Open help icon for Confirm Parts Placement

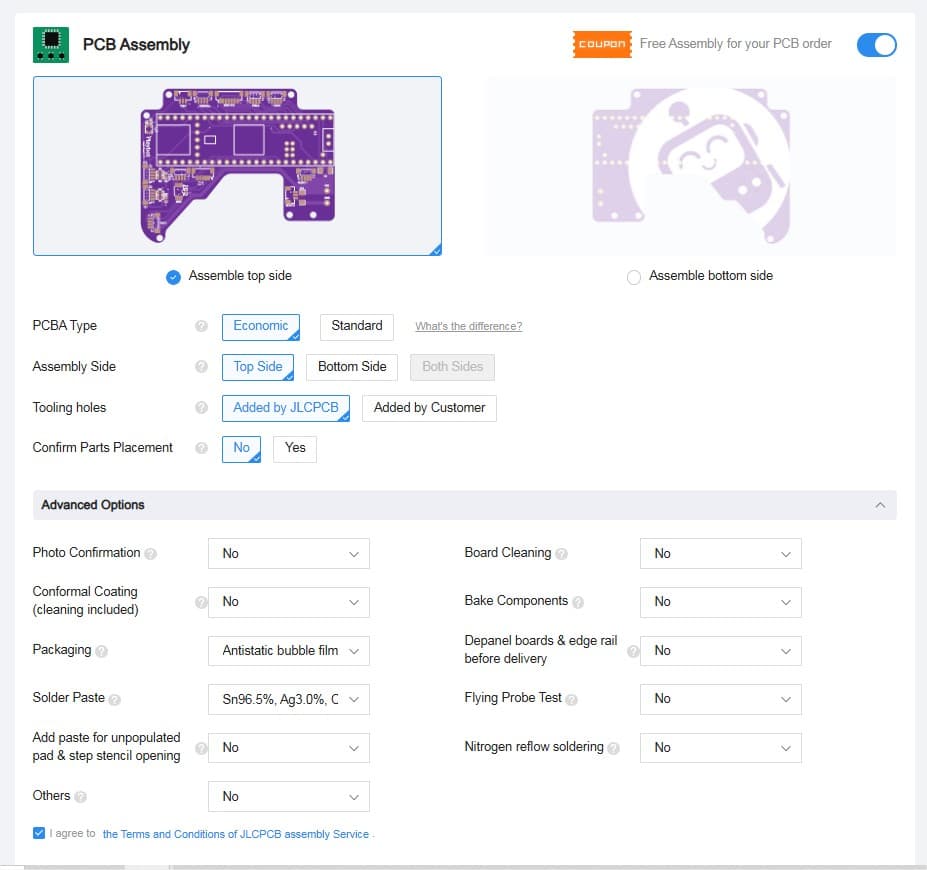point(202,448)
